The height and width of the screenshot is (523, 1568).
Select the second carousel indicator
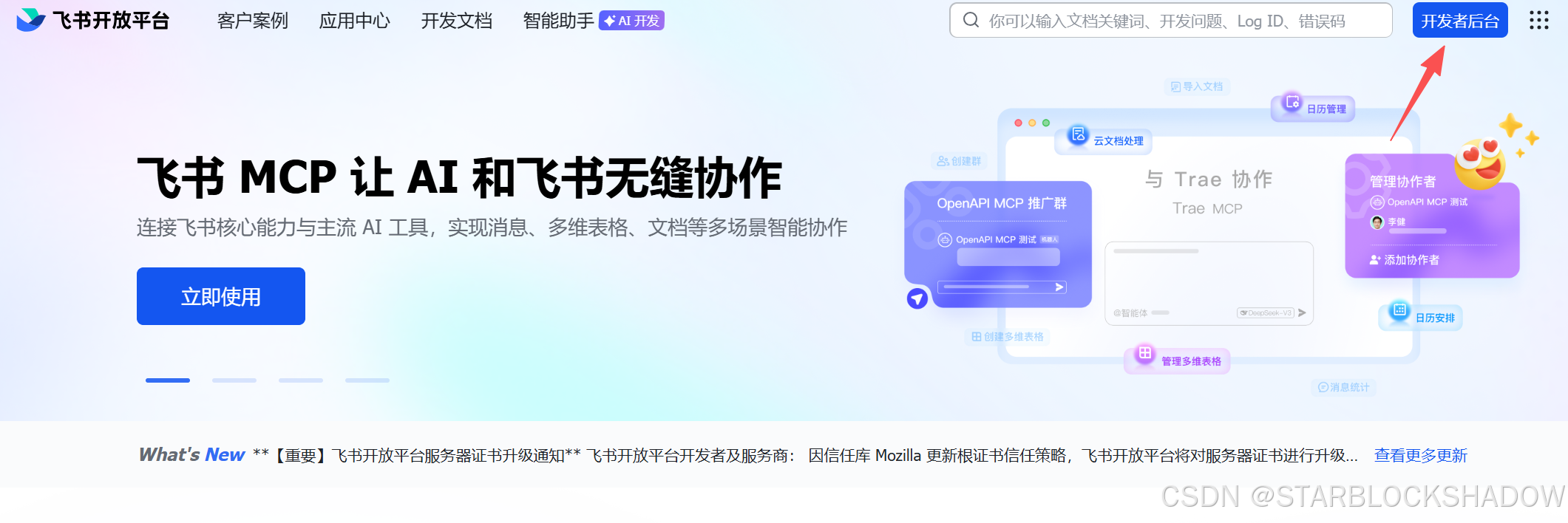pyautogui.click(x=234, y=380)
